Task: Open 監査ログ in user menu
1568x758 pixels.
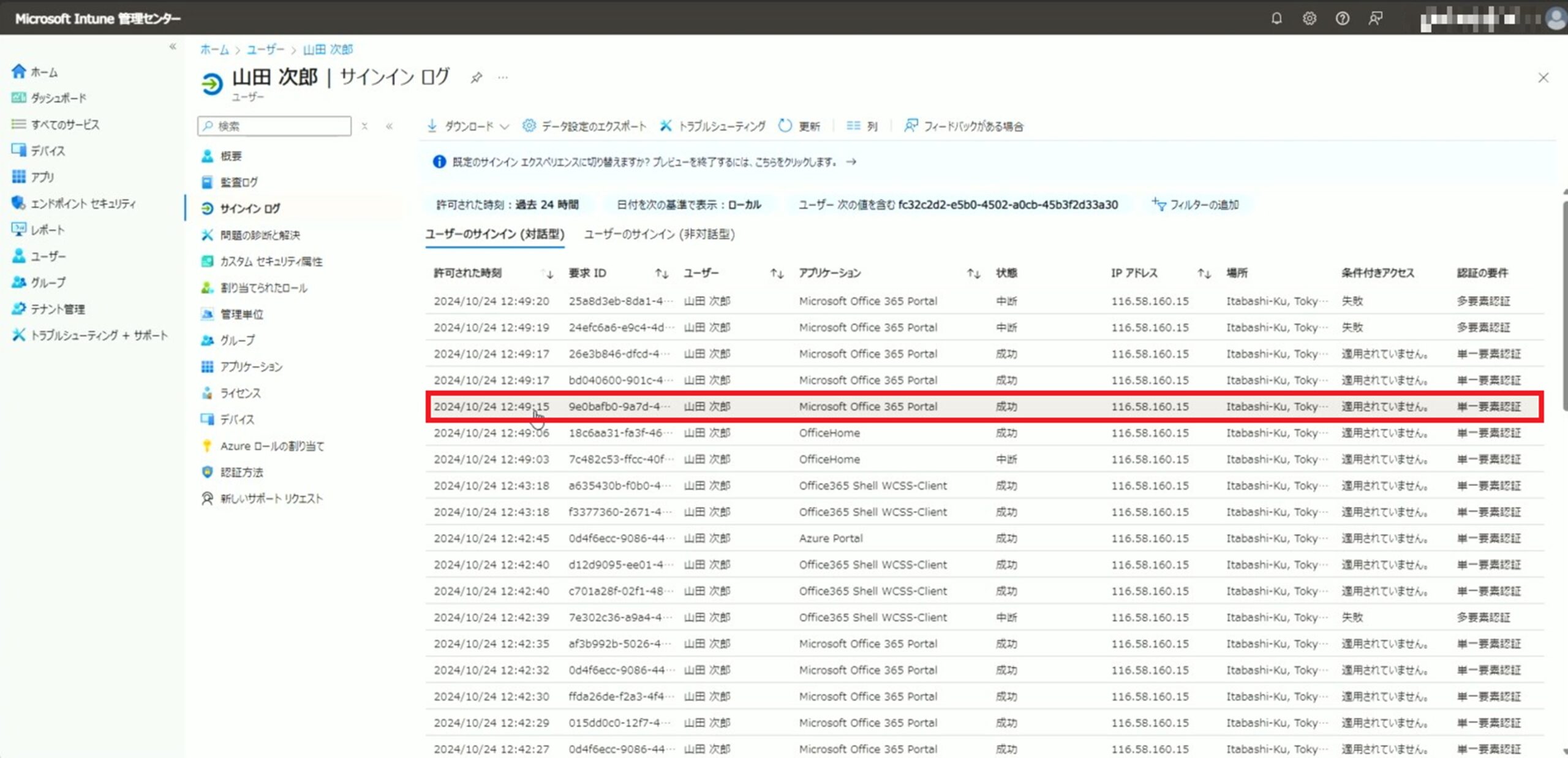Action: [230, 183]
